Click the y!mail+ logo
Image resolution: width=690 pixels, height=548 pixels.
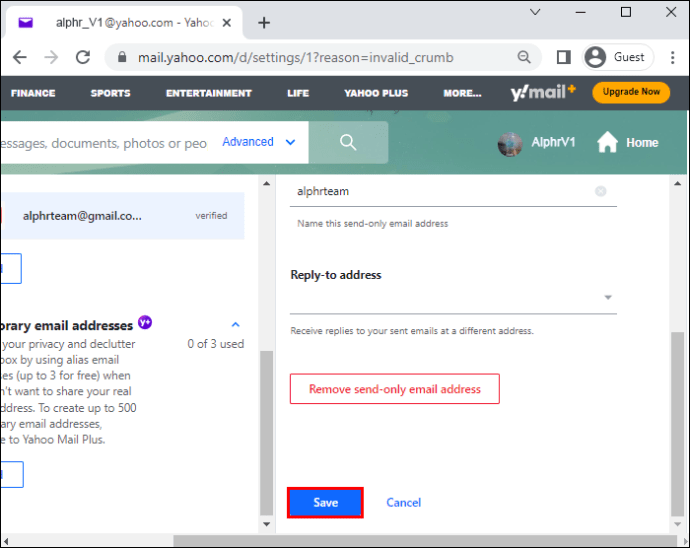(543, 92)
